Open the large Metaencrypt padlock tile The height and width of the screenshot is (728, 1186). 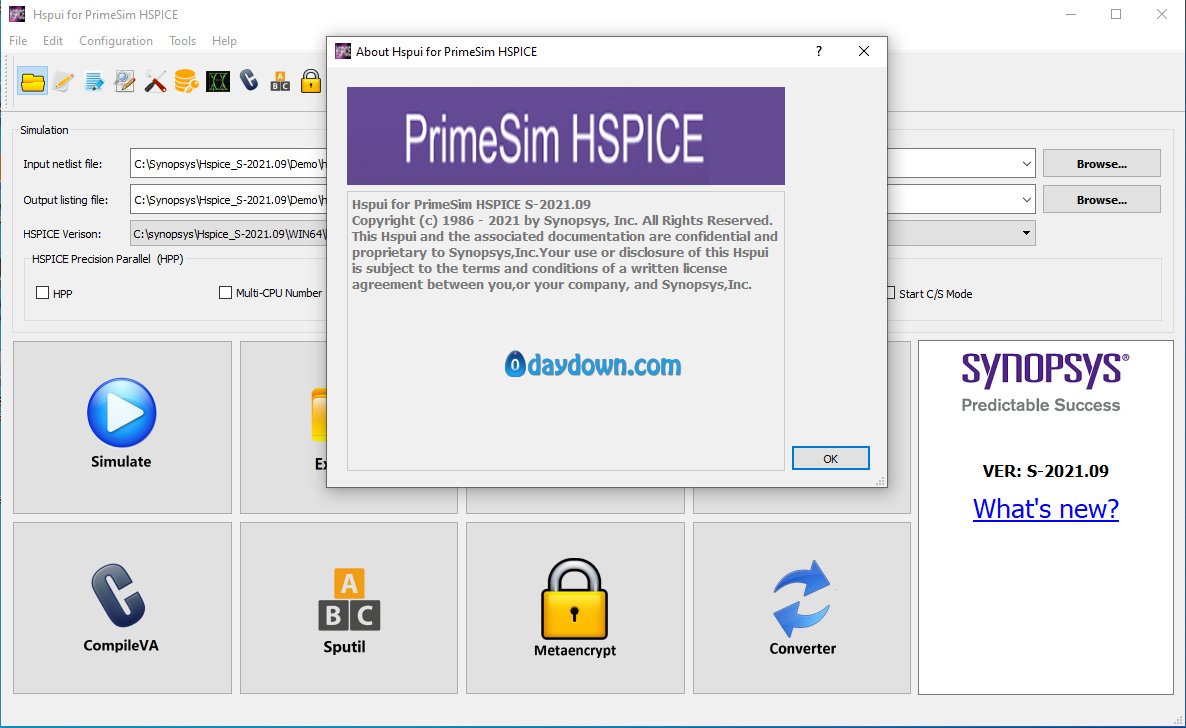(575, 608)
